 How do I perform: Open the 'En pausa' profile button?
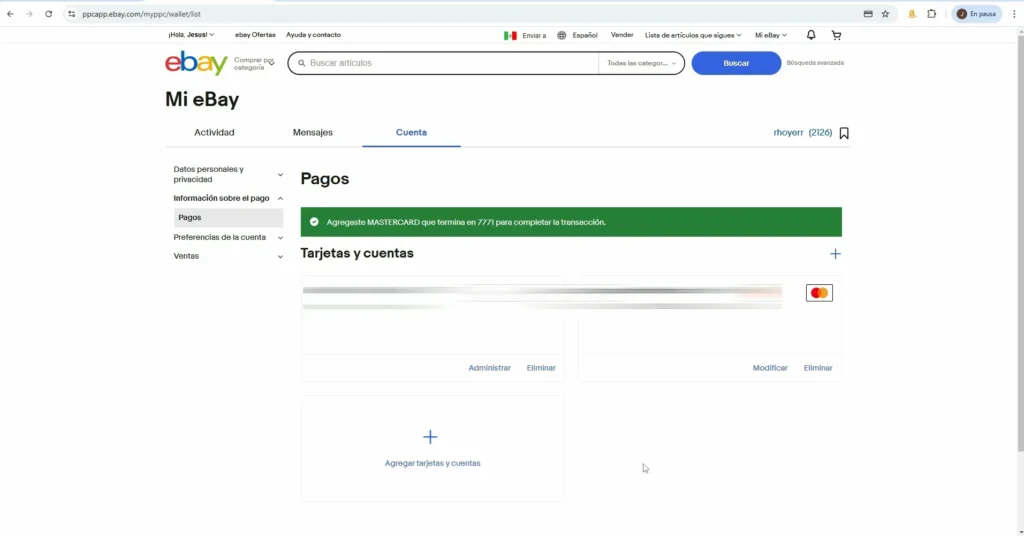pos(977,14)
